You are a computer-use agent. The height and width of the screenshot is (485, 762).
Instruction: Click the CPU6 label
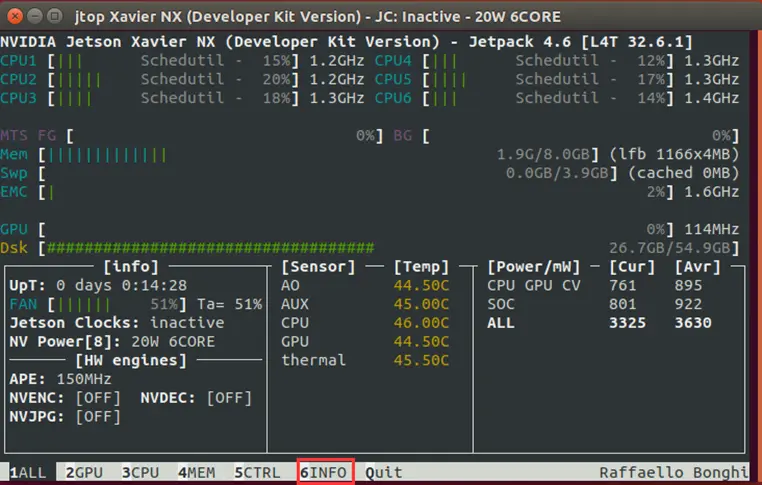click(393, 98)
